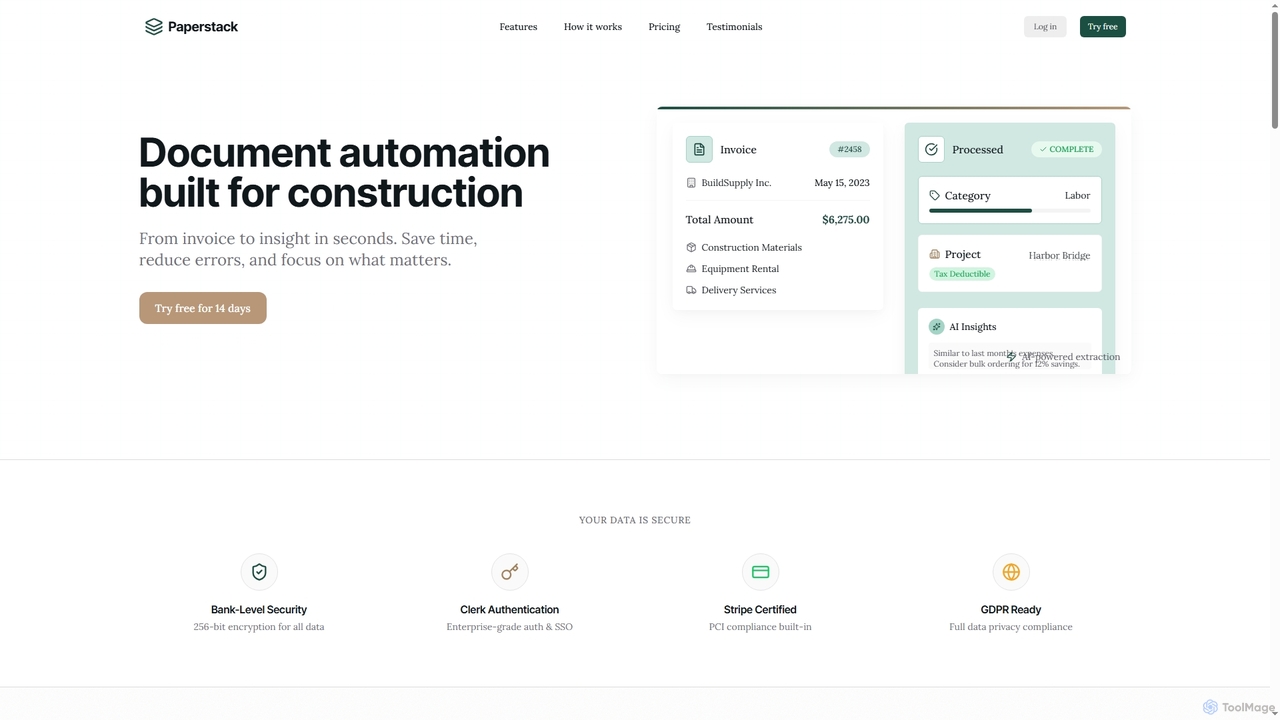
Task: Select the Testimonials nav link
Action: pyautogui.click(x=734, y=27)
